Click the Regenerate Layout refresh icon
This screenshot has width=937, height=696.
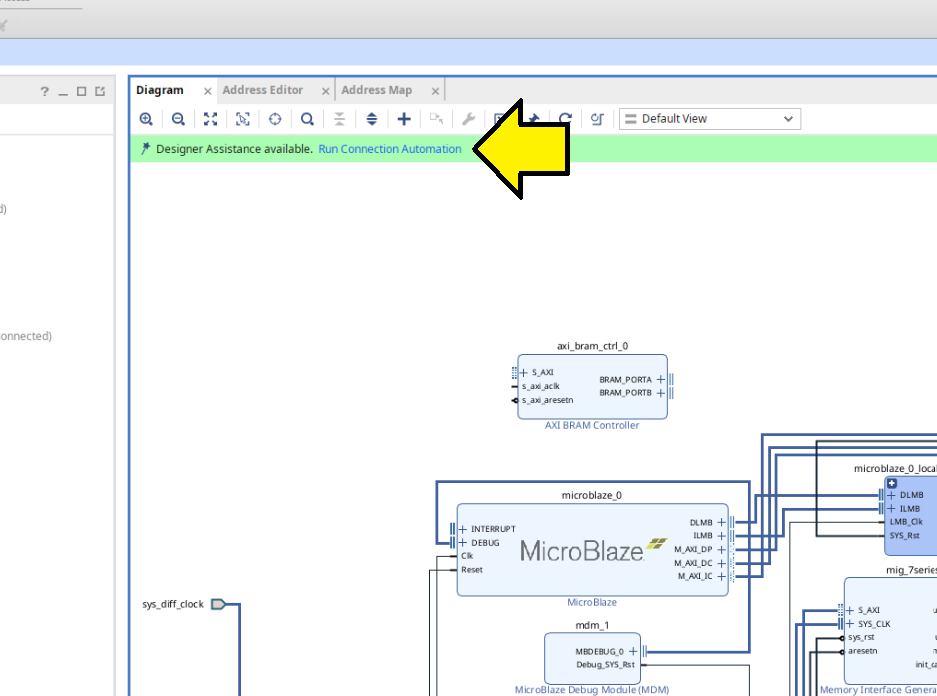(565, 119)
